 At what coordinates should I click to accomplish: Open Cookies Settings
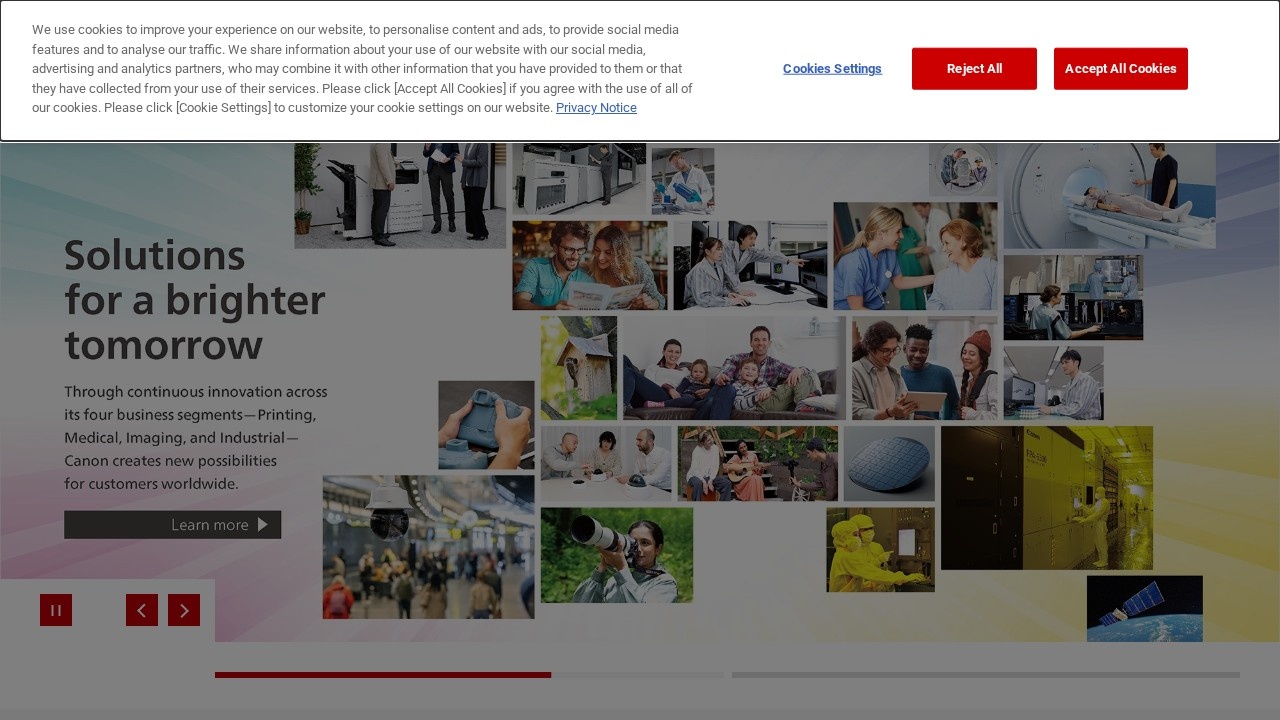[x=832, y=69]
